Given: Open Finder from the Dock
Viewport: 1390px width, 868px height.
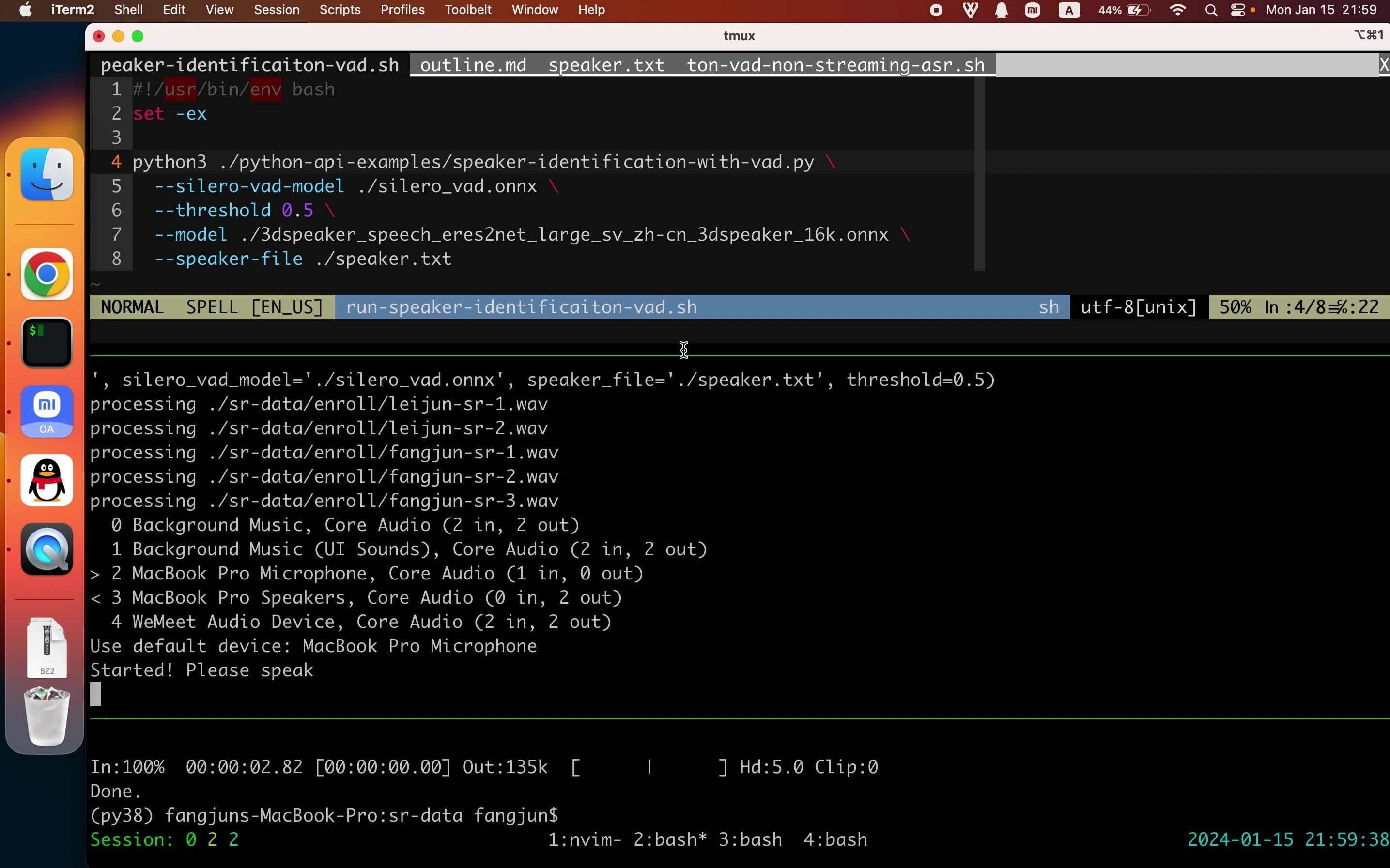Looking at the screenshot, I should click(47, 174).
